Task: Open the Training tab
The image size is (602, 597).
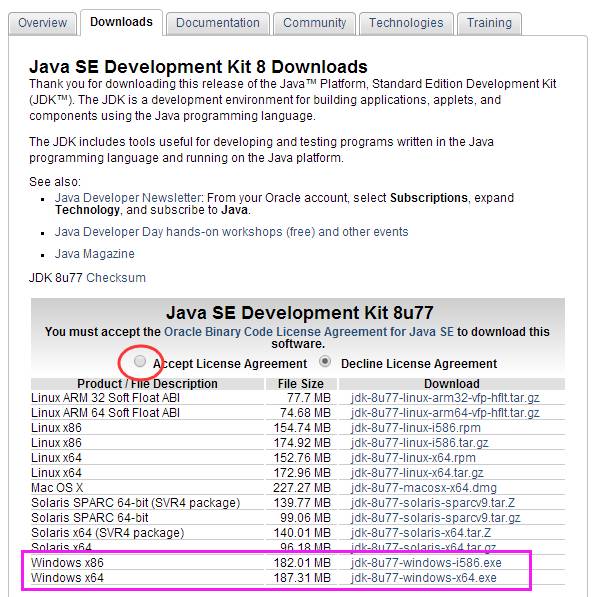Action: tap(489, 23)
